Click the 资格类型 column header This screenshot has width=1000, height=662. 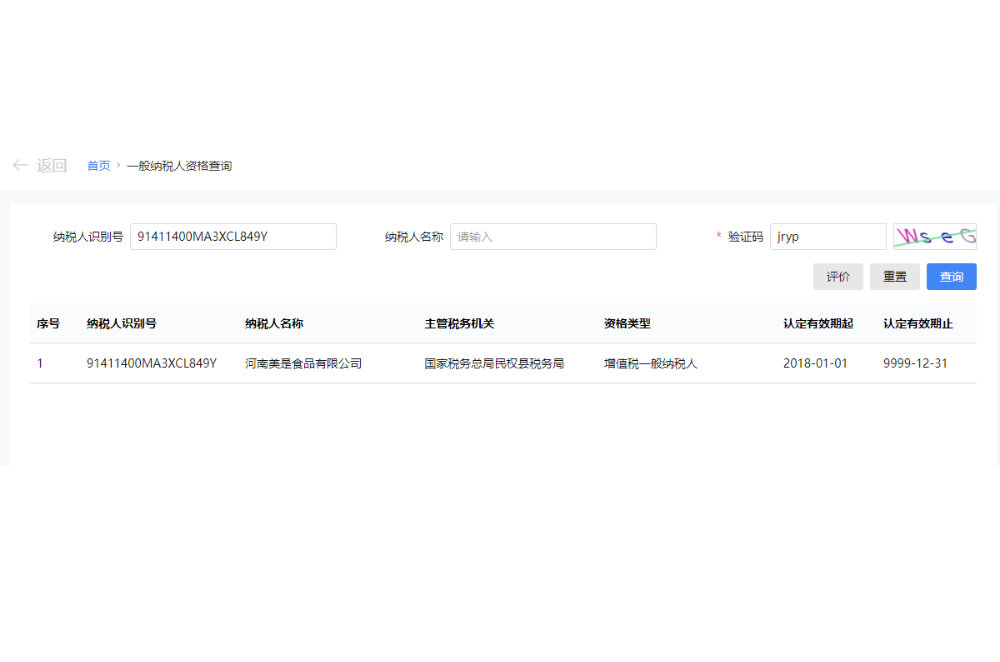pyautogui.click(x=627, y=324)
